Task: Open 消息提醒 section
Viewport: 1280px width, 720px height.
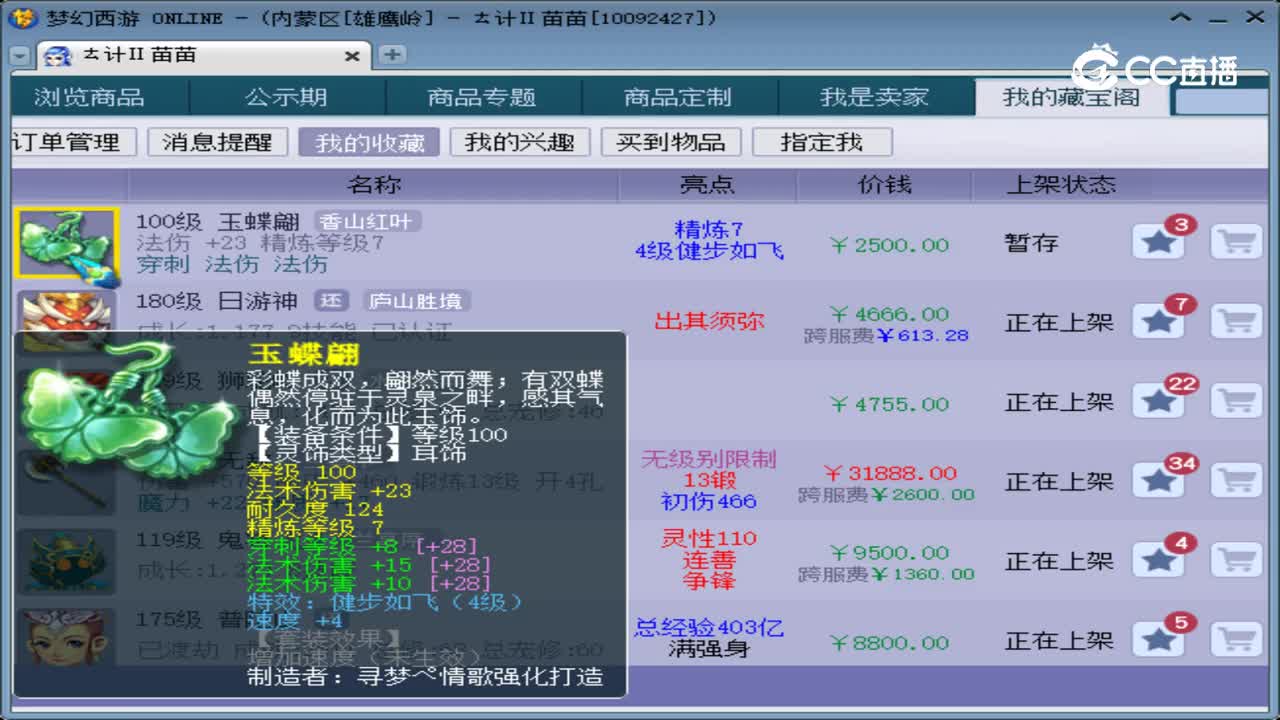Action: (x=217, y=142)
